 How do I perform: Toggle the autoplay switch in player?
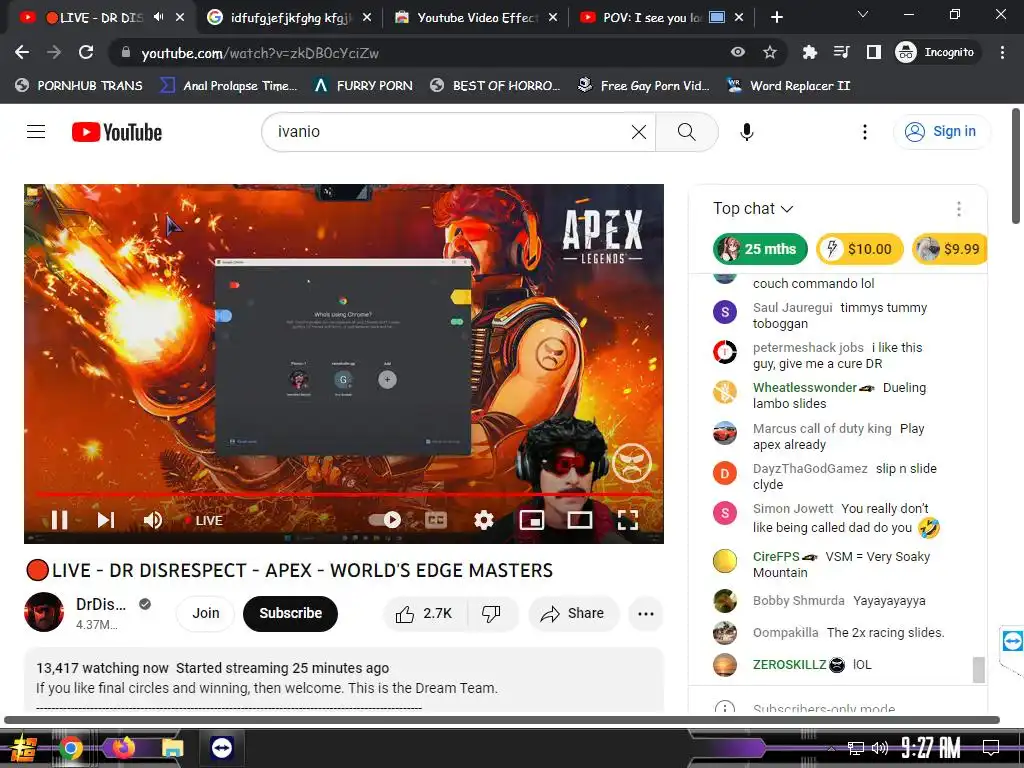385,520
